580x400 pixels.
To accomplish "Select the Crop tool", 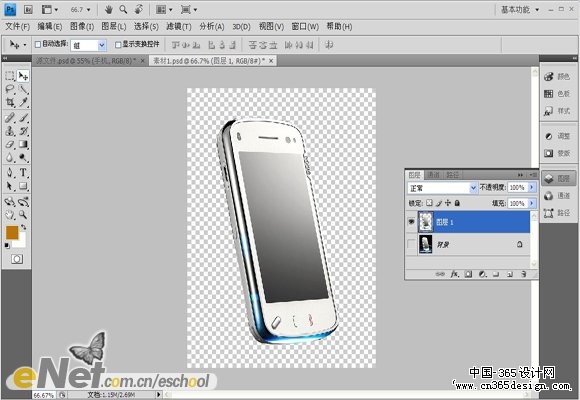I will tap(10, 102).
